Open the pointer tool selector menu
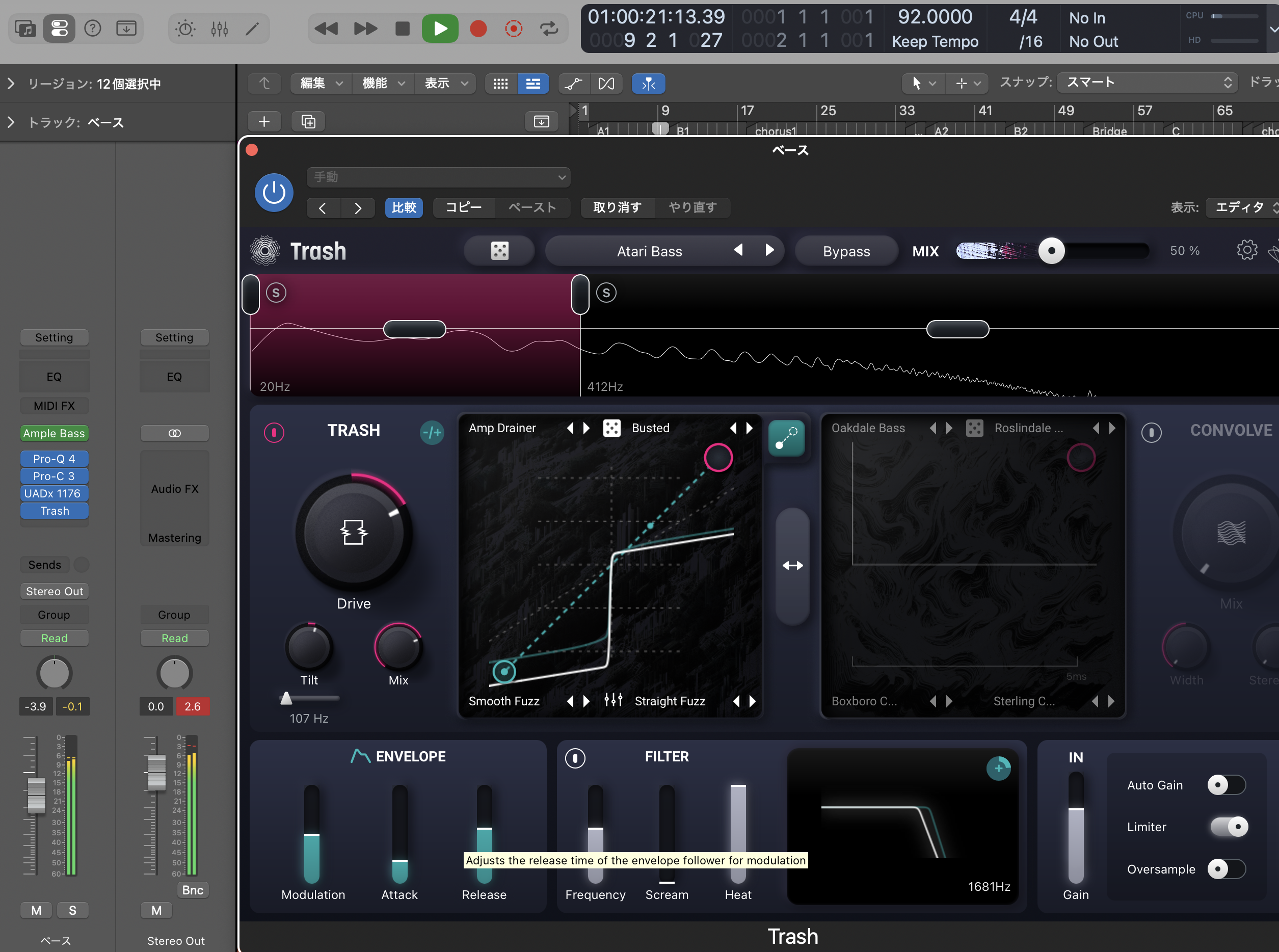 (922, 84)
